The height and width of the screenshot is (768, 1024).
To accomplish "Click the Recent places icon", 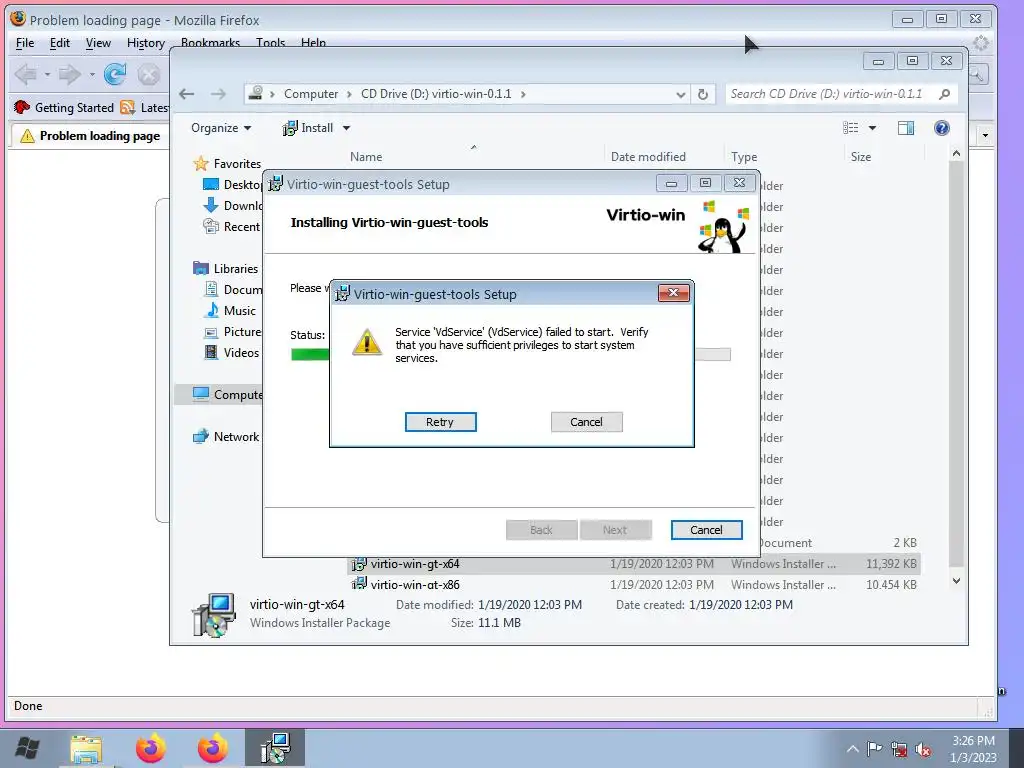I will pyautogui.click(x=210, y=227).
